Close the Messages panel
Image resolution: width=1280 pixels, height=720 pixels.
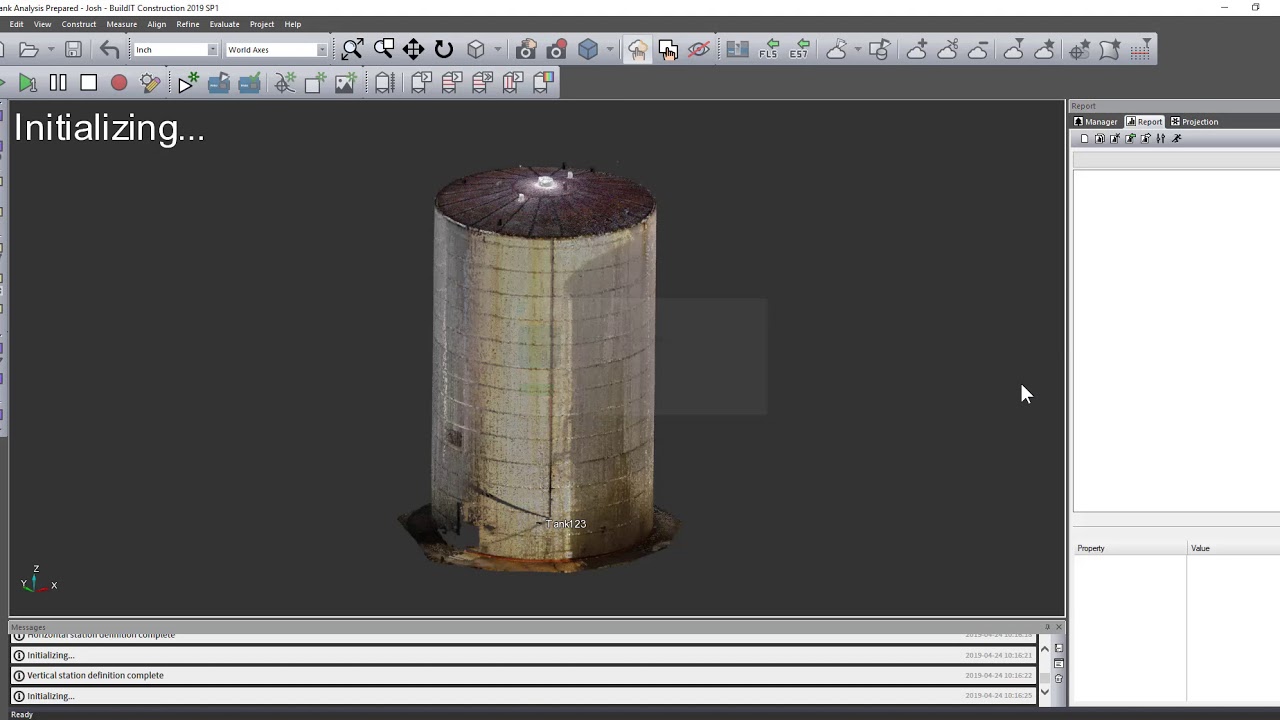coord(1059,628)
